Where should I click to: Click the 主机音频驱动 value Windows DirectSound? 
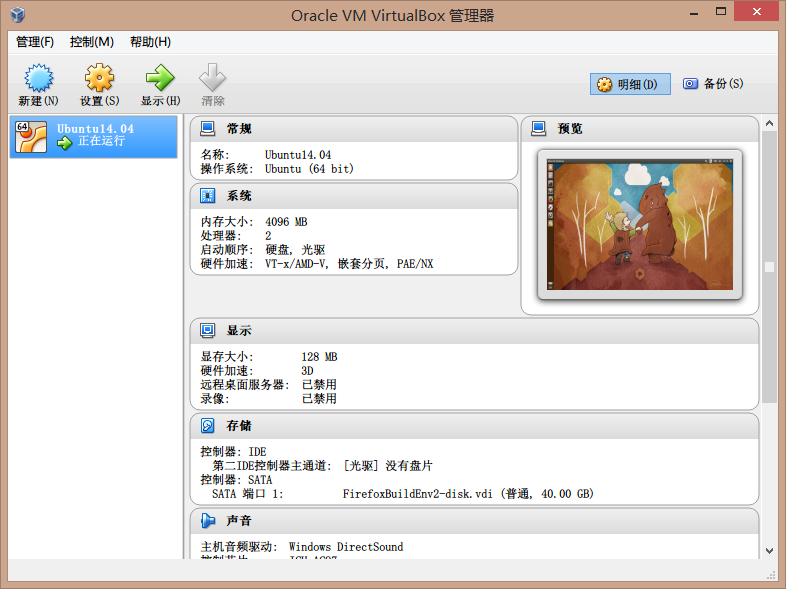click(346, 547)
